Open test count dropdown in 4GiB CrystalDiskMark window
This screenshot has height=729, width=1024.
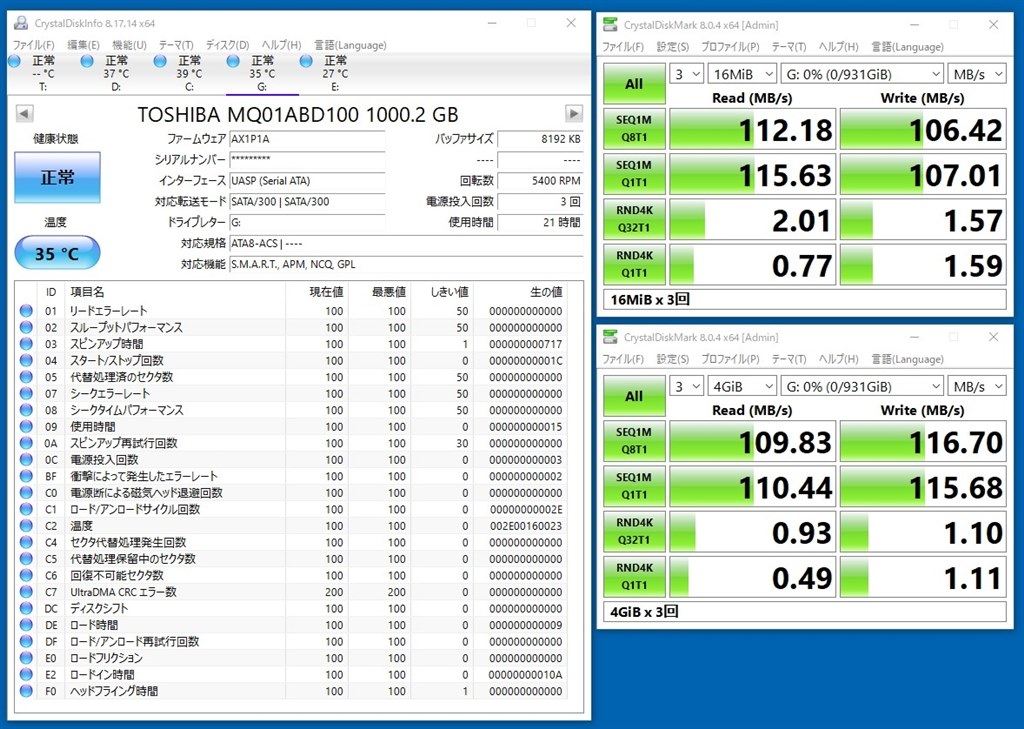click(x=686, y=386)
